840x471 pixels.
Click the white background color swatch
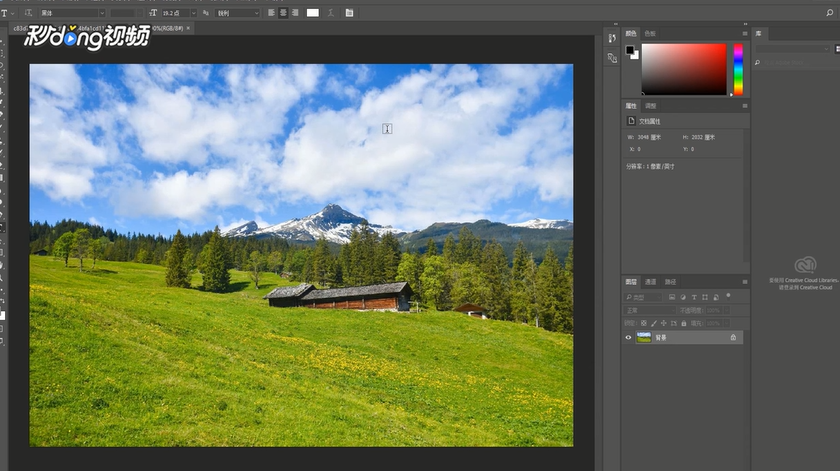point(635,55)
